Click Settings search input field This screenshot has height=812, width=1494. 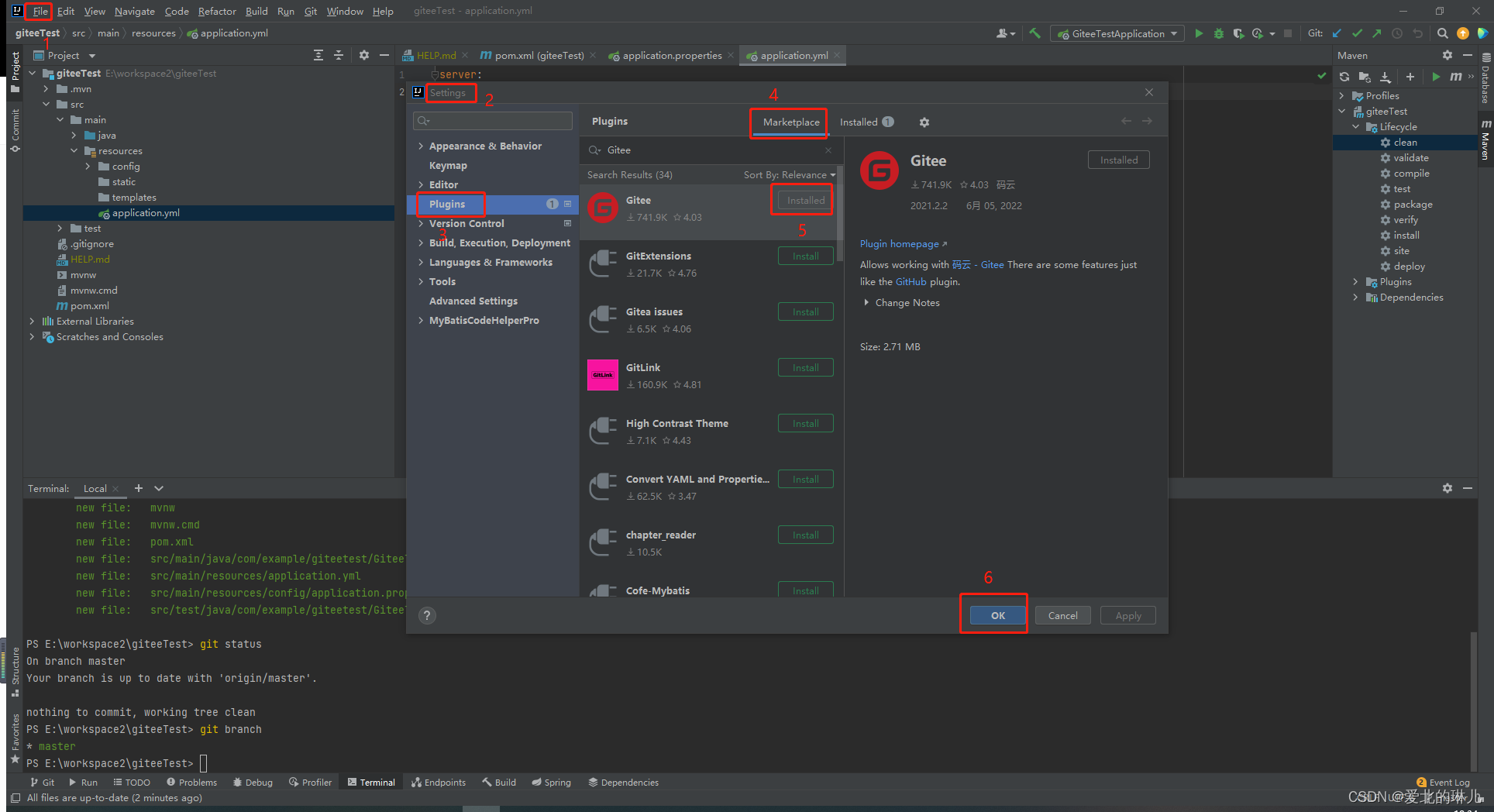[x=493, y=121]
